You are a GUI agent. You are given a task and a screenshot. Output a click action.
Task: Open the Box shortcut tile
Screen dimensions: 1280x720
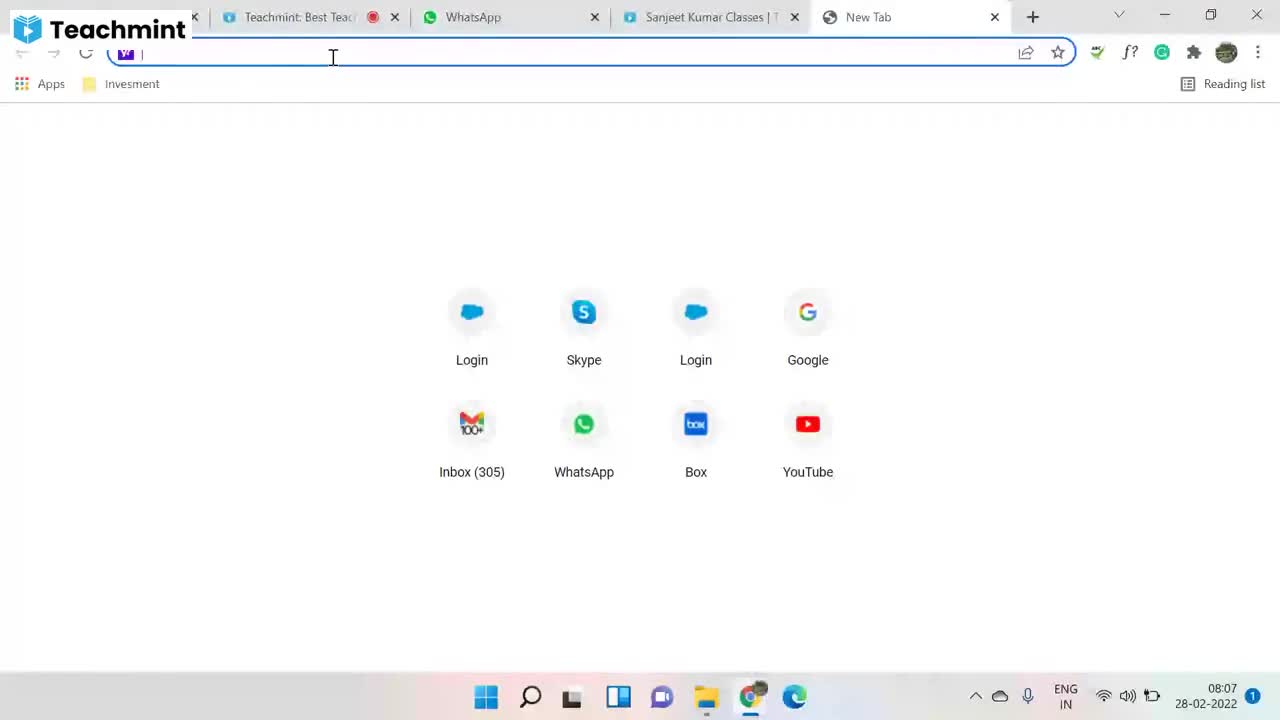(x=696, y=442)
